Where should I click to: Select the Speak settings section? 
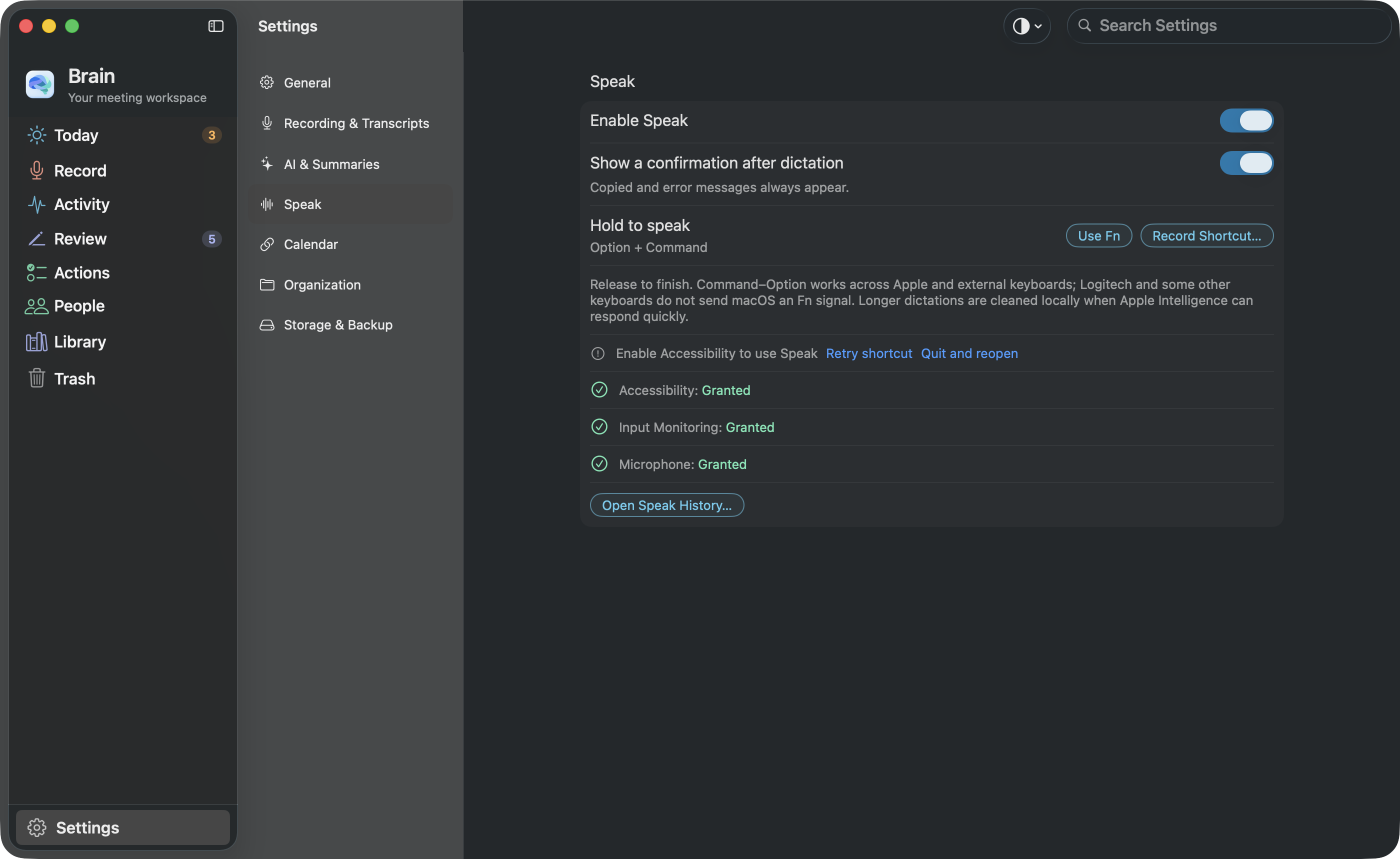tap(350, 204)
